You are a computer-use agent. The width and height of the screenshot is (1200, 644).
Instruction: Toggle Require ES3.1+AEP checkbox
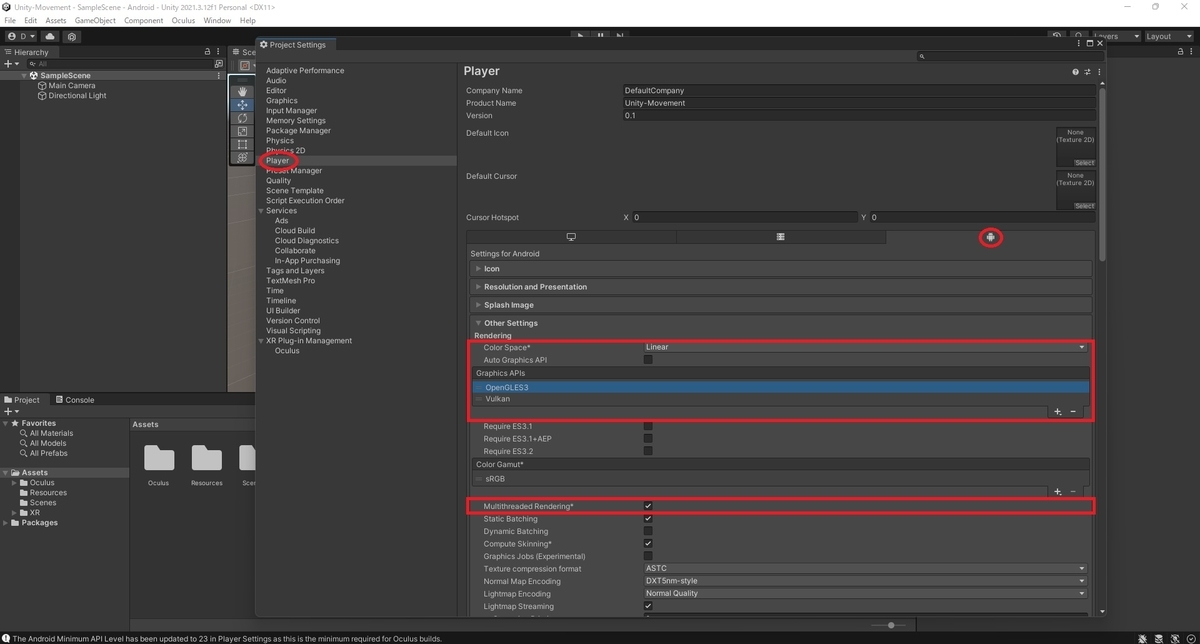(648, 439)
